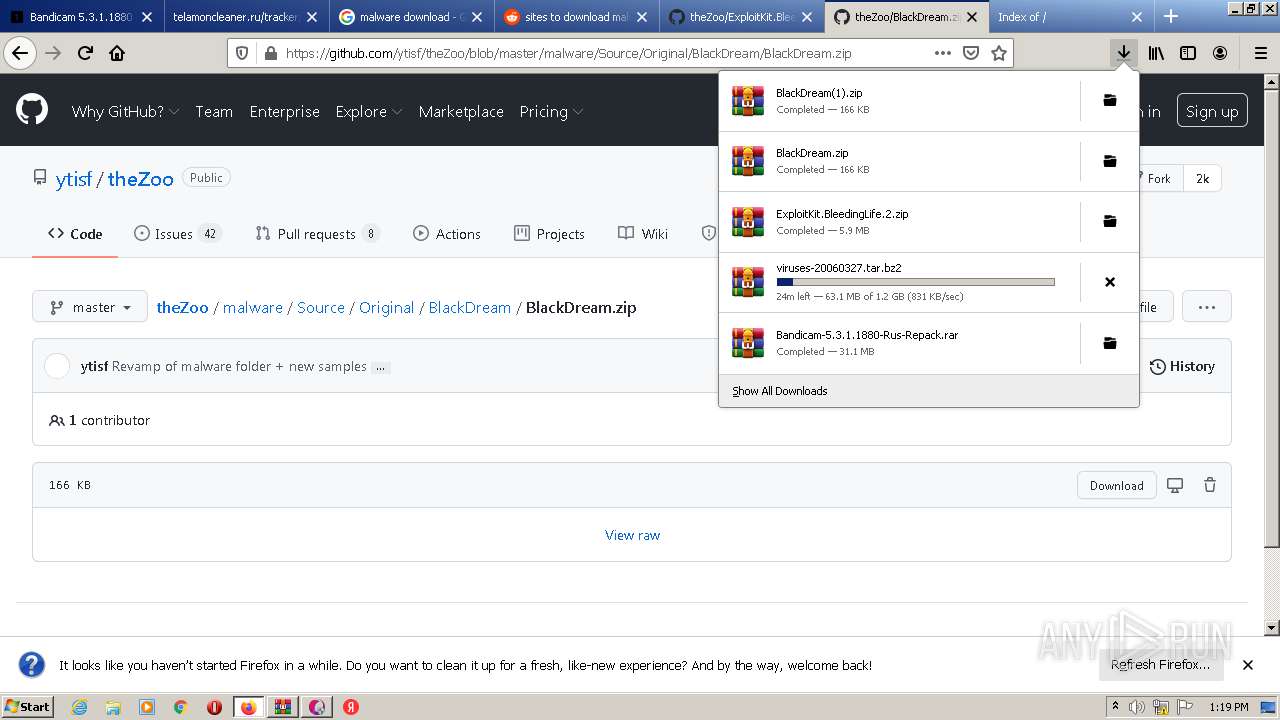This screenshot has height=720, width=1280.
Task: Open the Actions tab
Action: click(447, 234)
